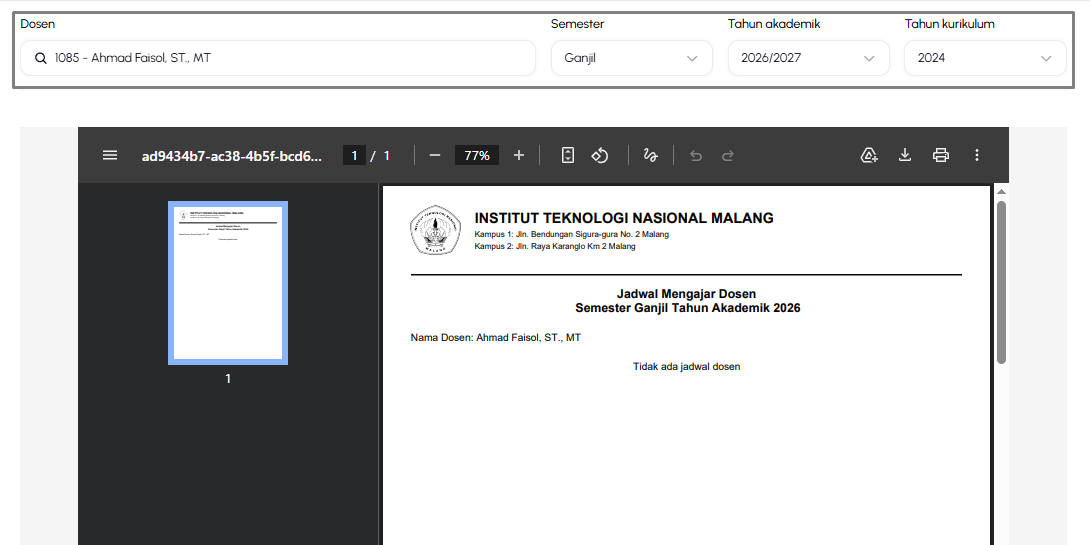Click the 'Jadwal Mengajar Dosen' heading
This screenshot has width=1090, height=545.
(686, 294)
